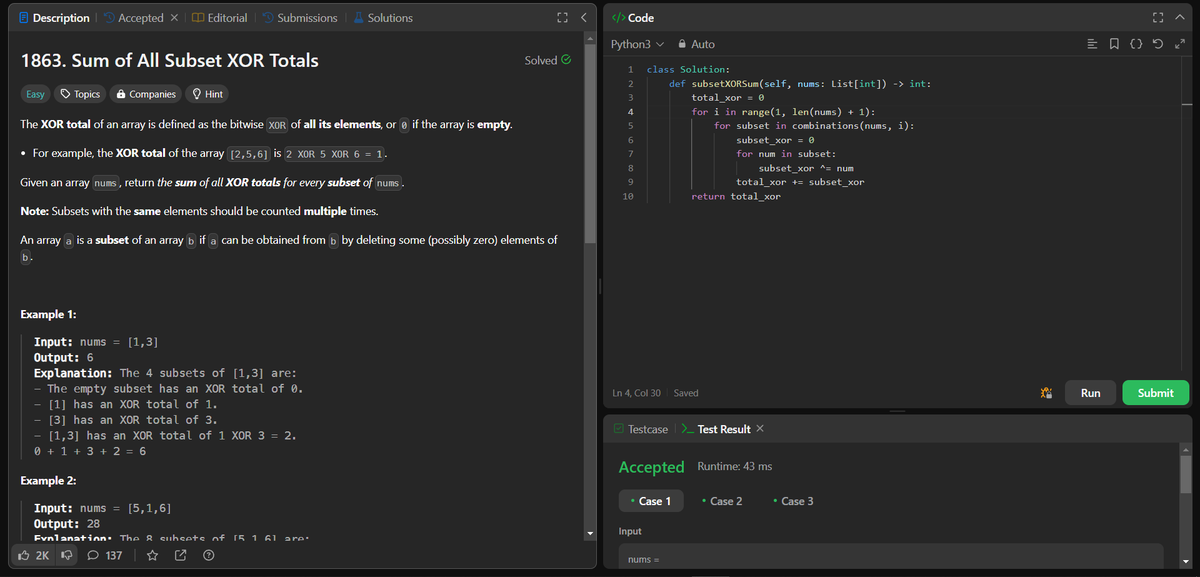Toggle the Auto completion lock setting
This screenshot has height=577, width=1200.
(x=696, y=44)
